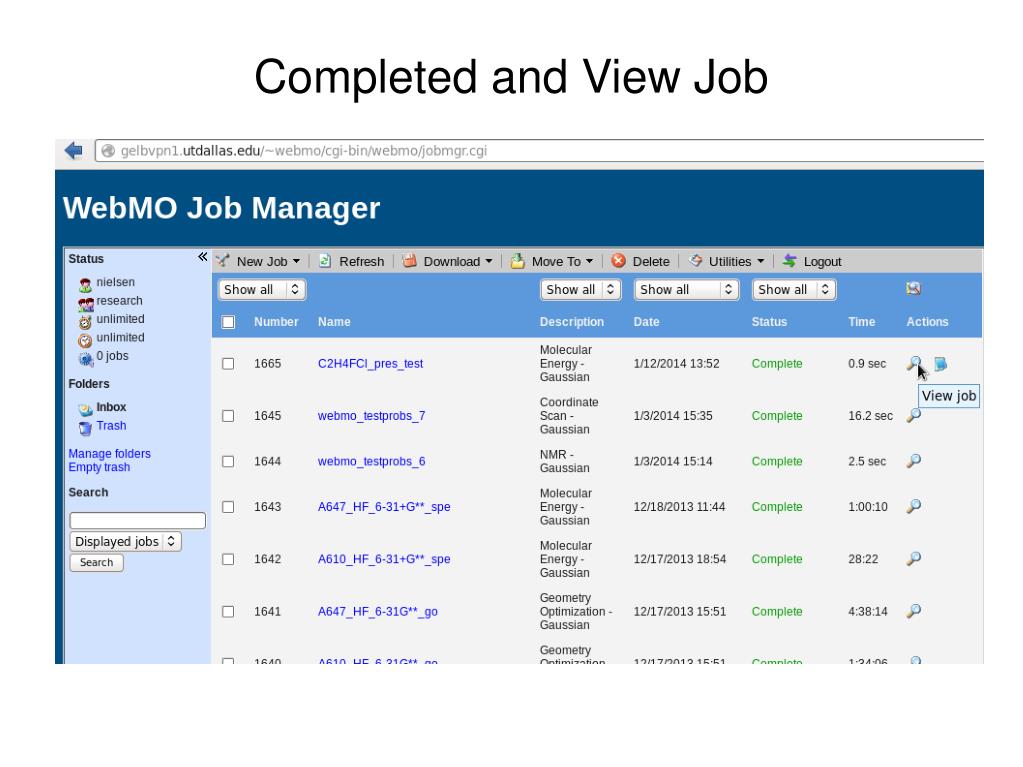Open the Utilities menu
1023x767 pixels.
tap(737, 261)
